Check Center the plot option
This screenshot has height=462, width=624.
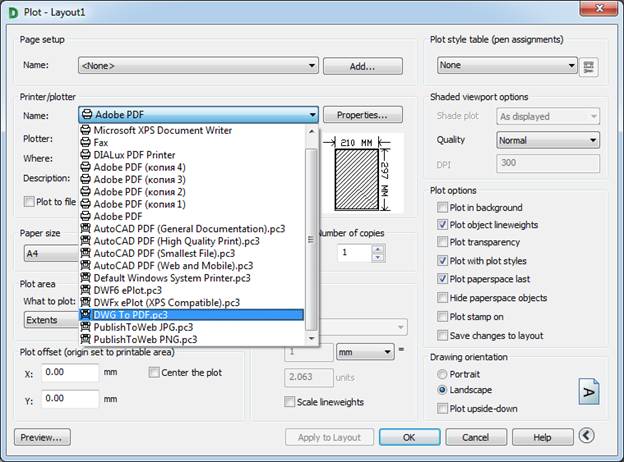[x=154, y=372]
